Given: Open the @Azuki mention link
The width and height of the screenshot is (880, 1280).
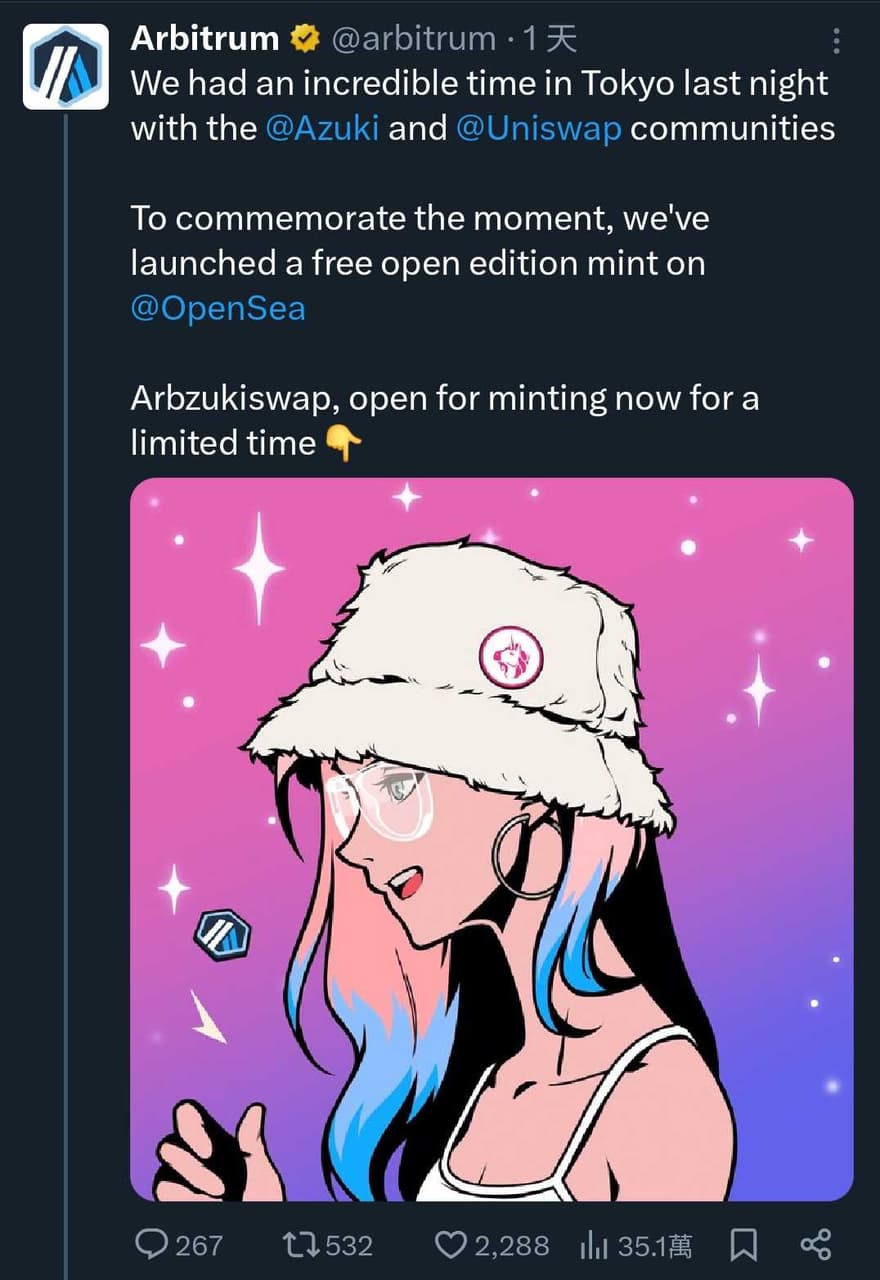Looking at the screenshot, I should pos(322,128).
